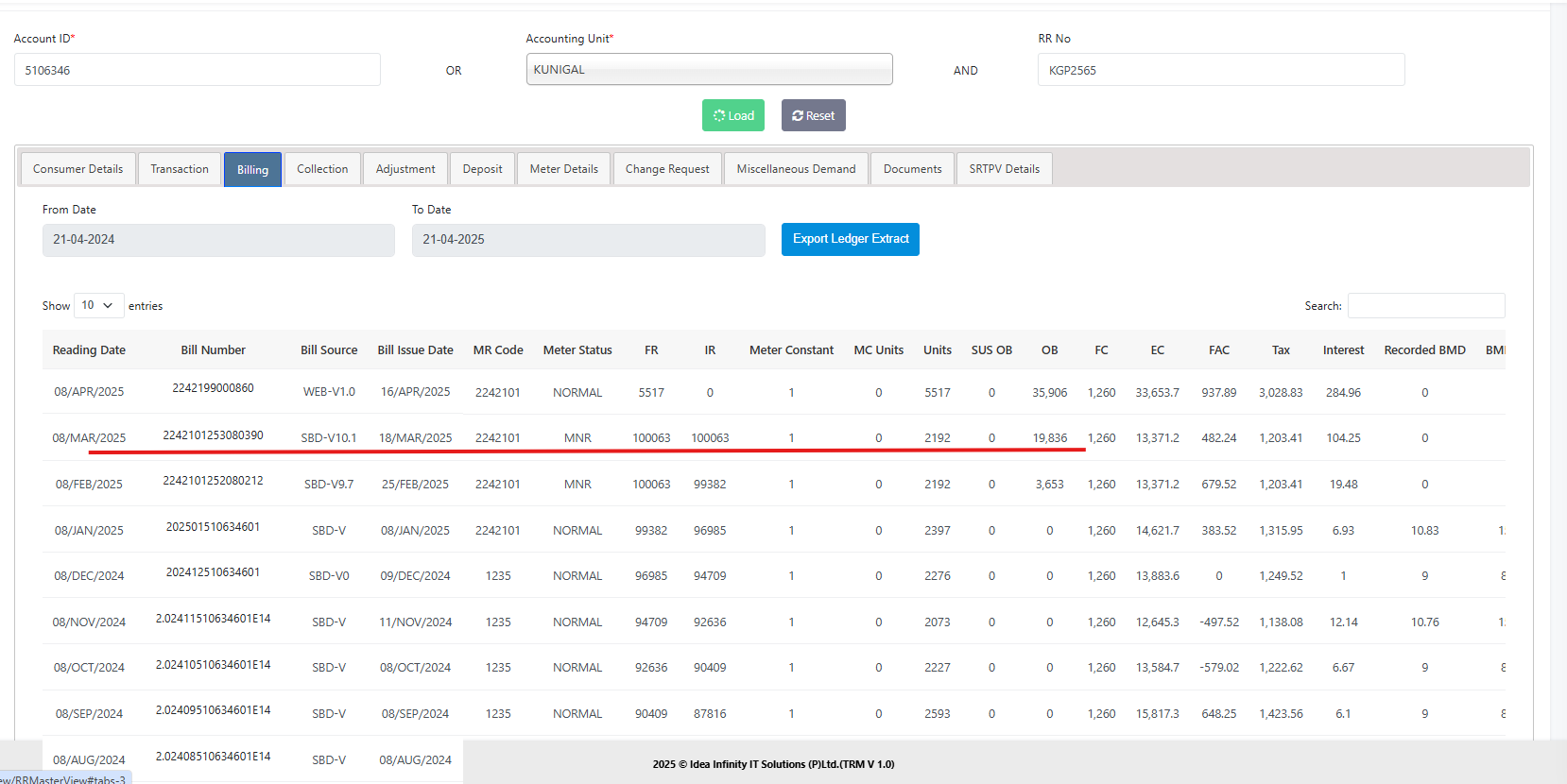The height and width of the screenshot is (784, 1567).
Task: Click reading date 08/SEP/2024
Action: [x=89, y=714]
